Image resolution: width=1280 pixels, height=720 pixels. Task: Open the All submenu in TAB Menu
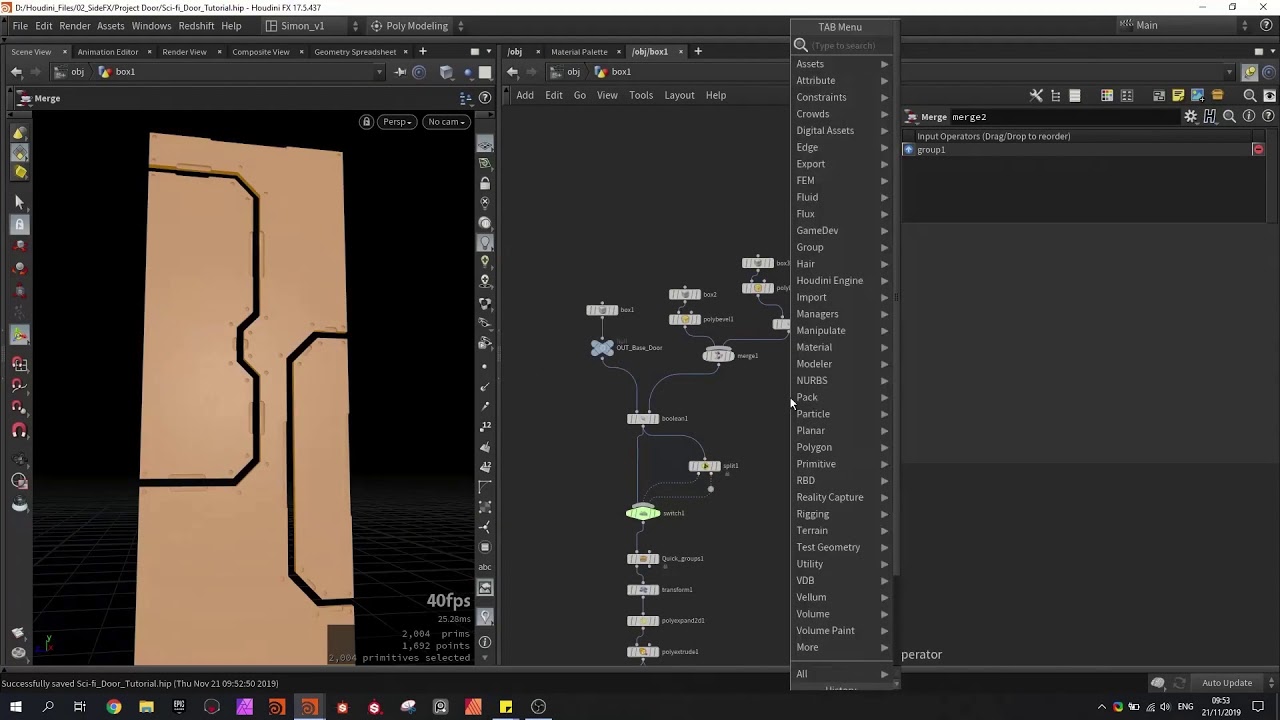pos(841,674)
